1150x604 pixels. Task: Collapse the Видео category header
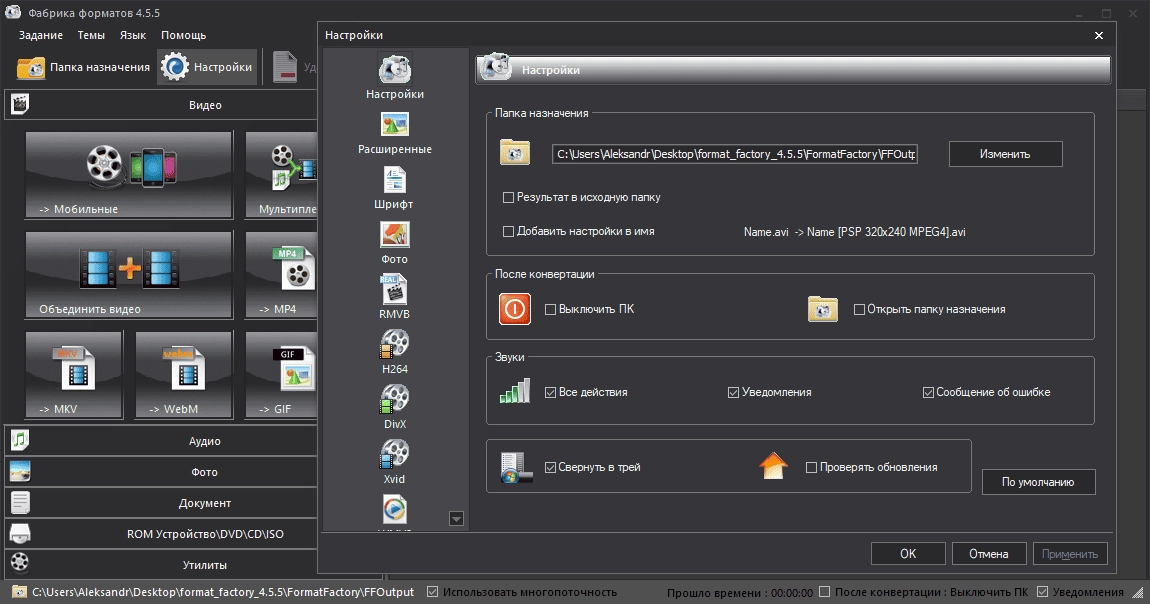point(161,105)
